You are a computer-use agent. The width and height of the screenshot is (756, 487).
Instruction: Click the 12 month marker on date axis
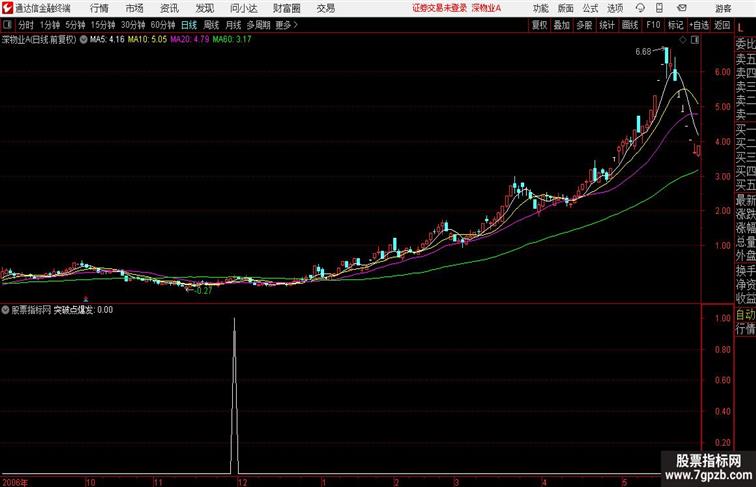click(x=242, y=482)
